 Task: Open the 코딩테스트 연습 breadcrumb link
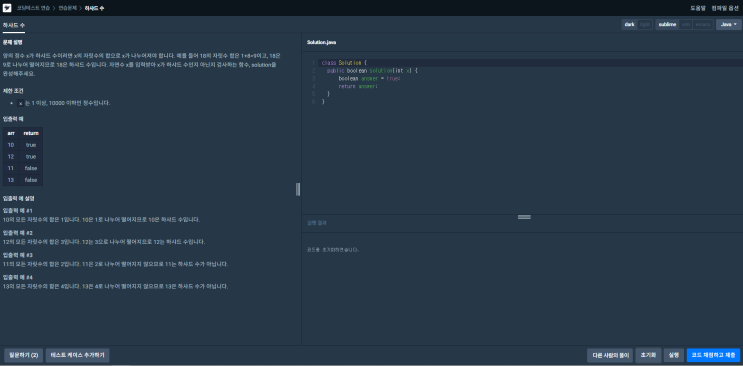[x=33, y=9]
